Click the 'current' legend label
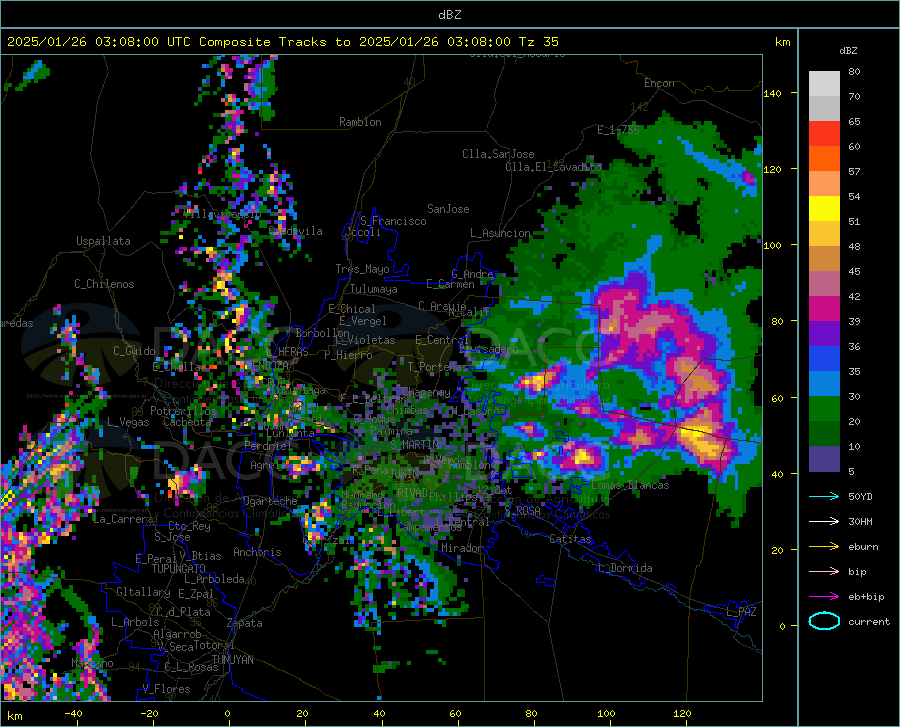 tap(869, 621)
